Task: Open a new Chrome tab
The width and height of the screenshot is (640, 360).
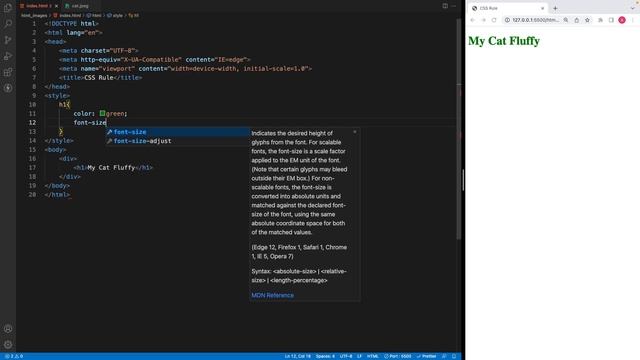Action: coord(555,8)
